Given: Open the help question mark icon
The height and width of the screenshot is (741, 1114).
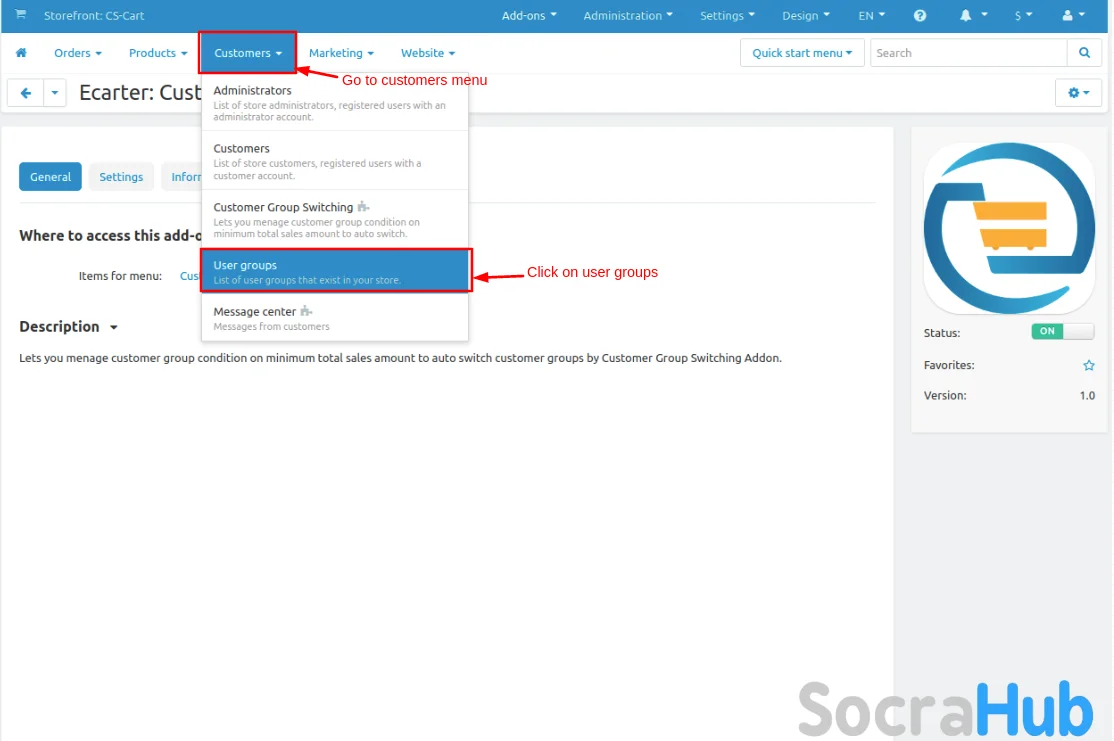Looking at the screenshot, I should (920, 16).
